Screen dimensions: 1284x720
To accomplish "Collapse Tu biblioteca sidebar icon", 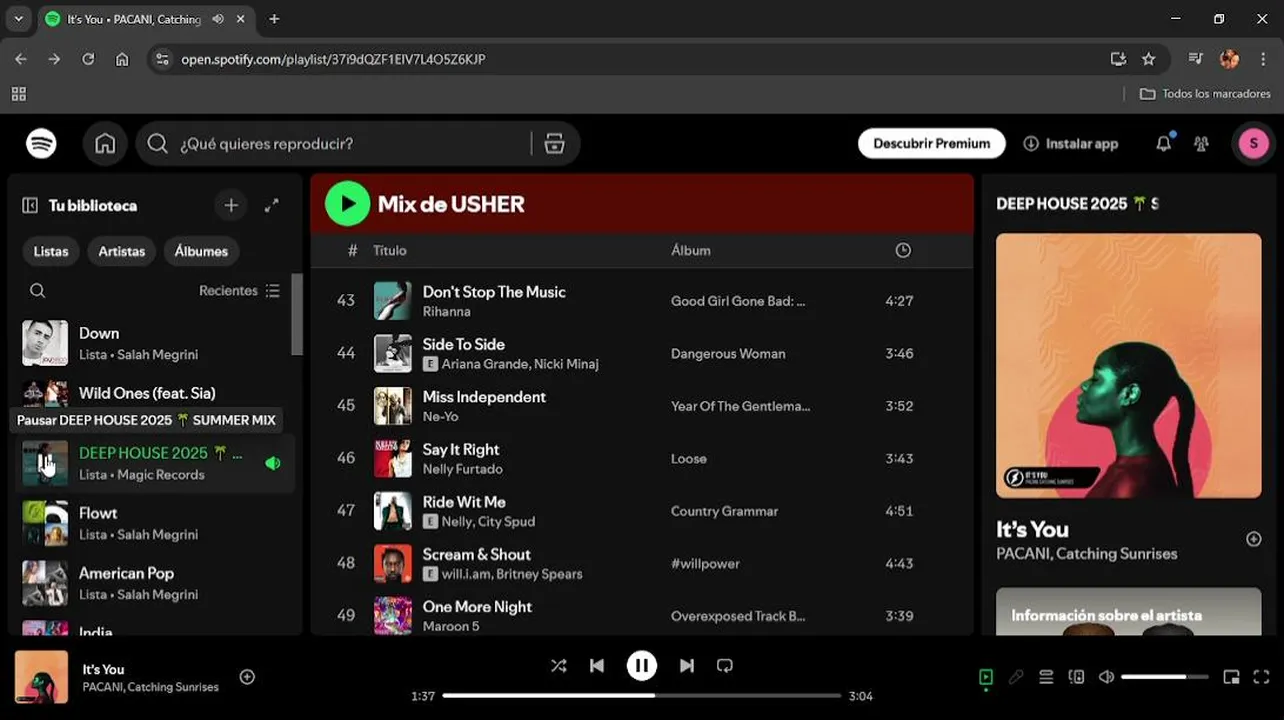I will click(30, 205).
